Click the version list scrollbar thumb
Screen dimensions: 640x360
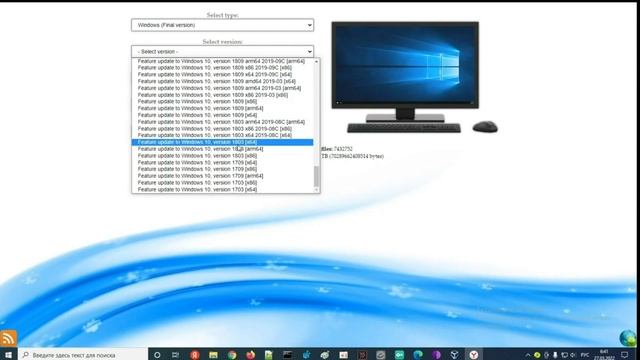[x=316, y=176]
